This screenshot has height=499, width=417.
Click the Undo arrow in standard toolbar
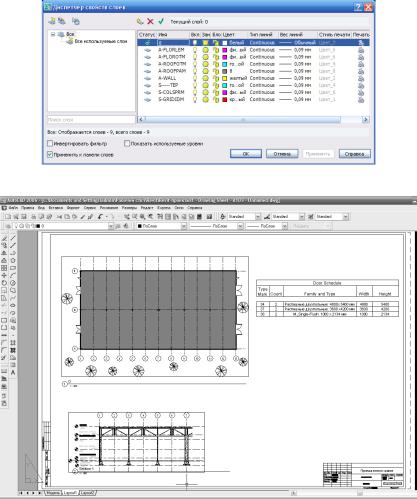pyautogui.click(x=100, y=217)
